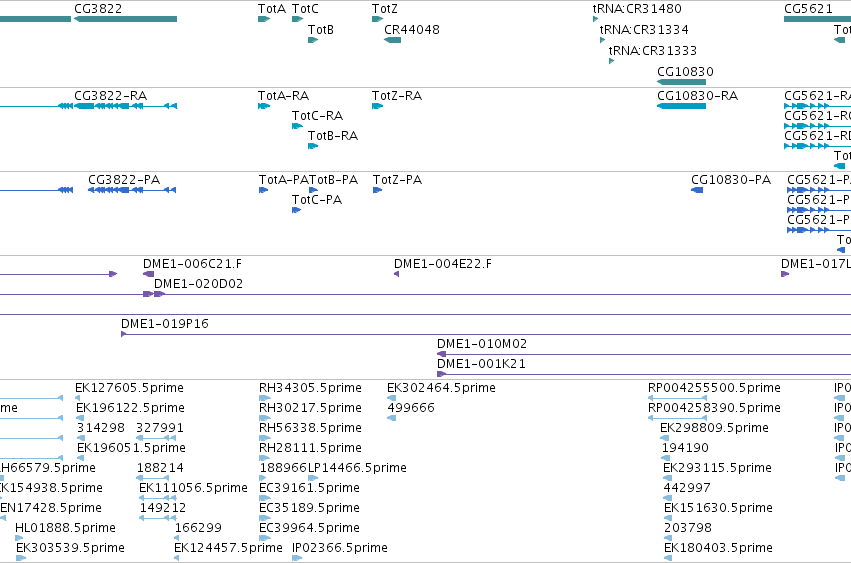Viewport: 851px width, 563px height.
Task: Open the CG10830-PA label
Action: point(731,180)
